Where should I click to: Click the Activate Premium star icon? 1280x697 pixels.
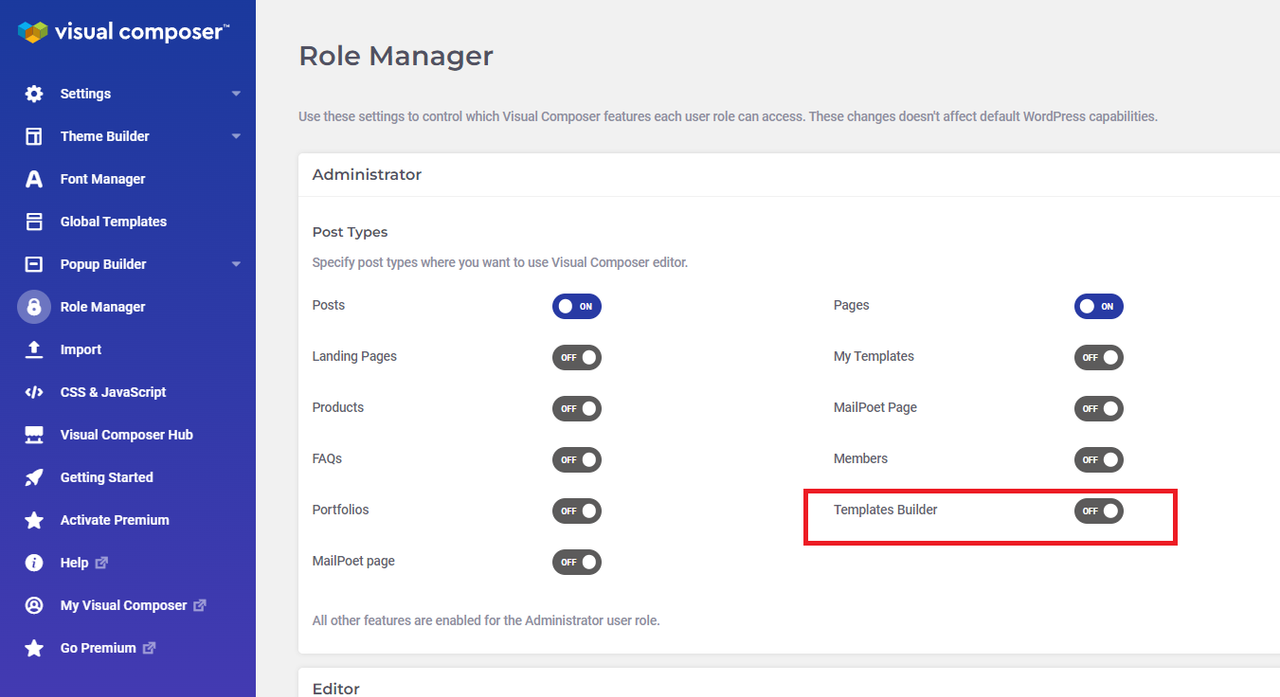(x=34, y=520)
